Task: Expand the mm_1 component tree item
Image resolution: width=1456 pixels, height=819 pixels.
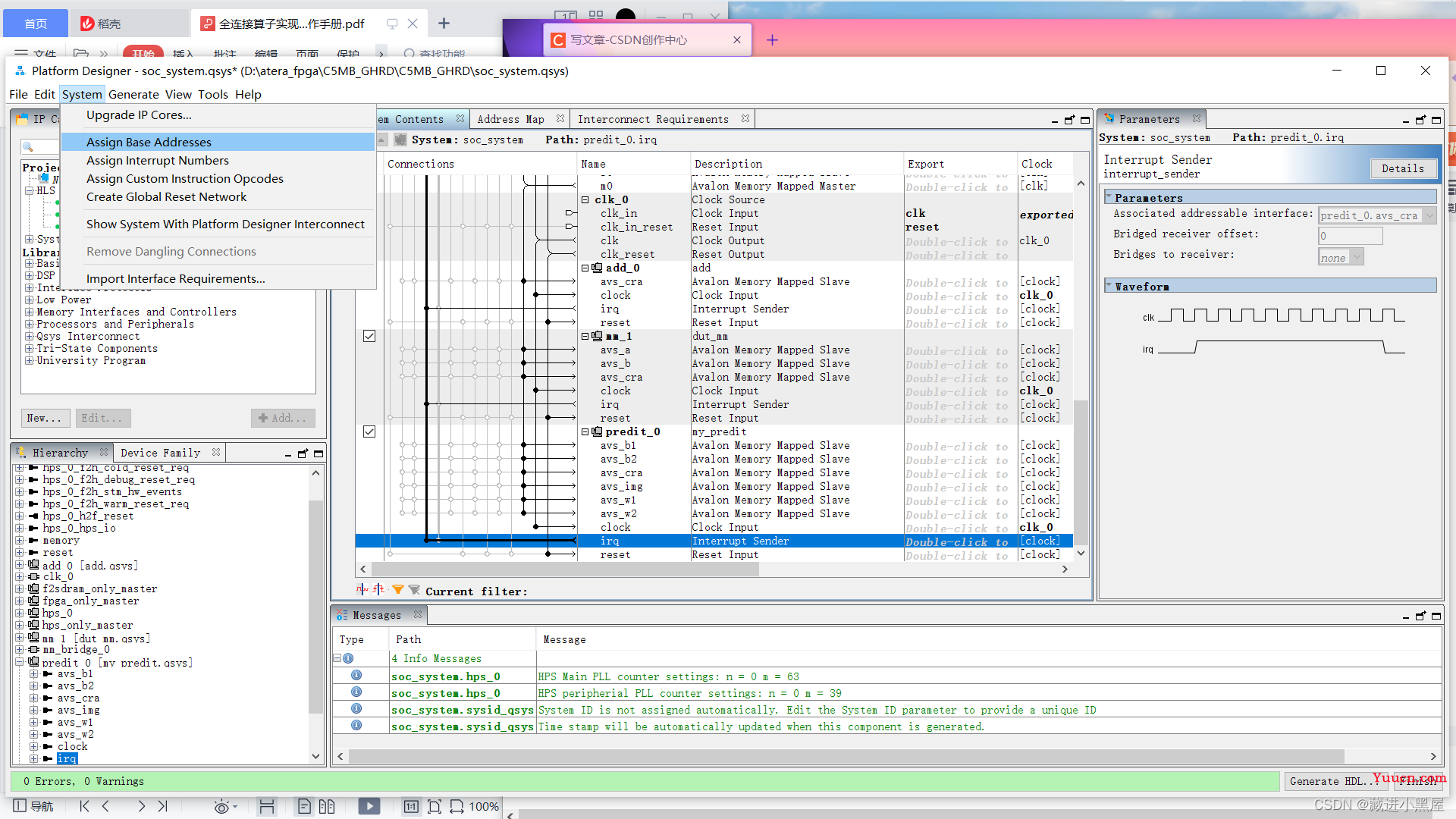Action: pos(18,637)
